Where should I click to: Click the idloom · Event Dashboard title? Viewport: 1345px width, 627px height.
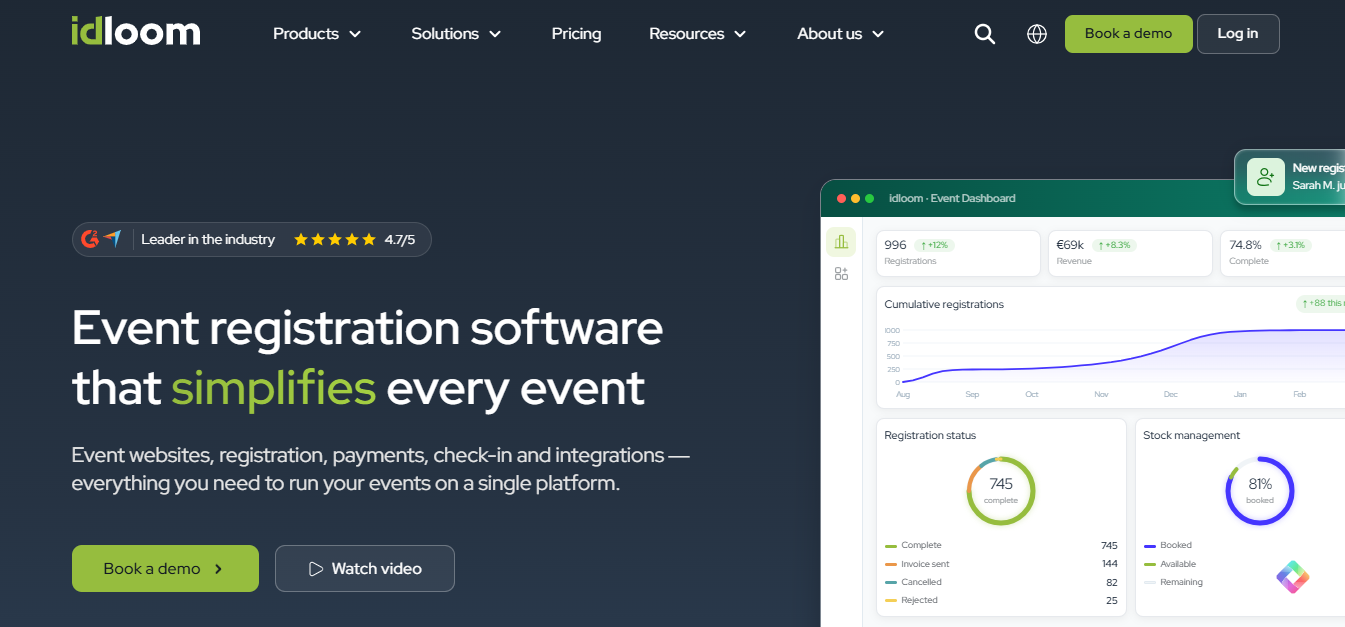tap(952, 198)
